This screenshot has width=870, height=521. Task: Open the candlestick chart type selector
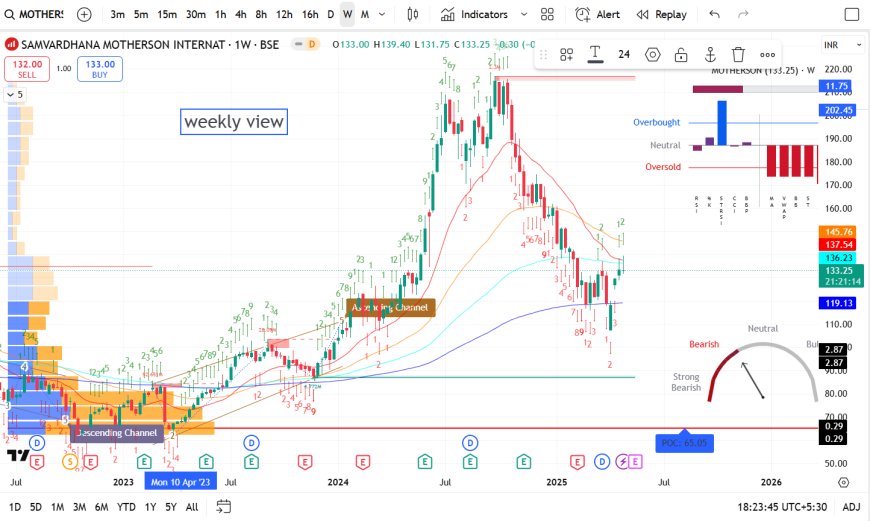coord(412,14)
